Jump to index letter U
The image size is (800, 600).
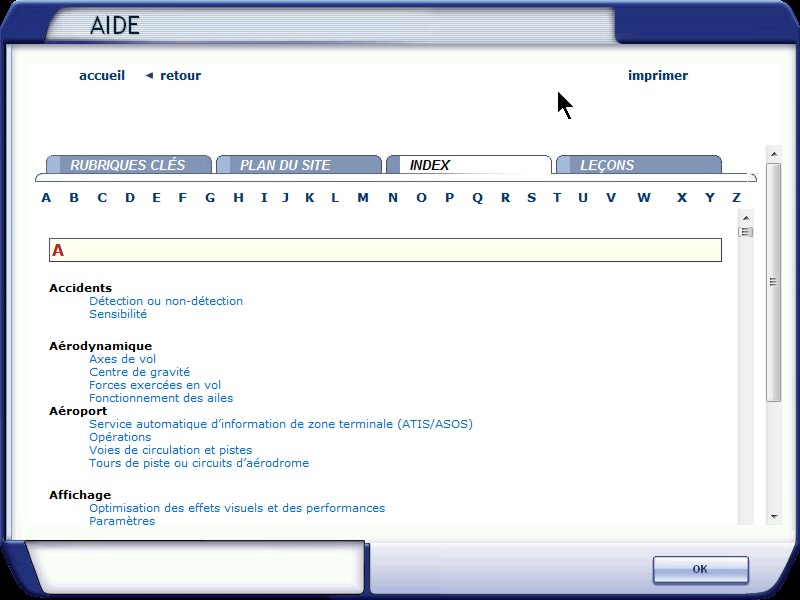(x=583, y=197)
